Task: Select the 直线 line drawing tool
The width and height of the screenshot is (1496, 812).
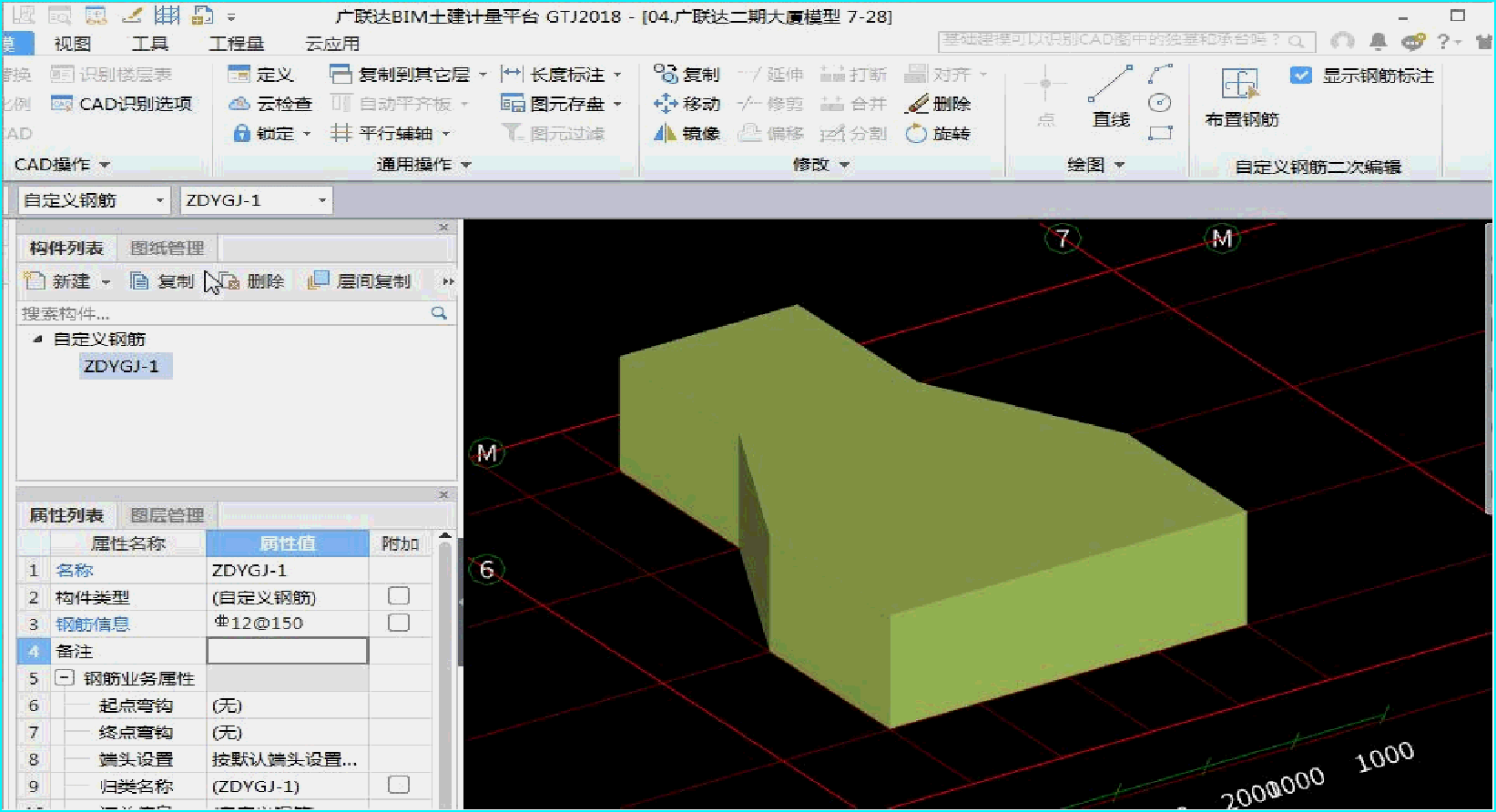Action: (1111, 96)
